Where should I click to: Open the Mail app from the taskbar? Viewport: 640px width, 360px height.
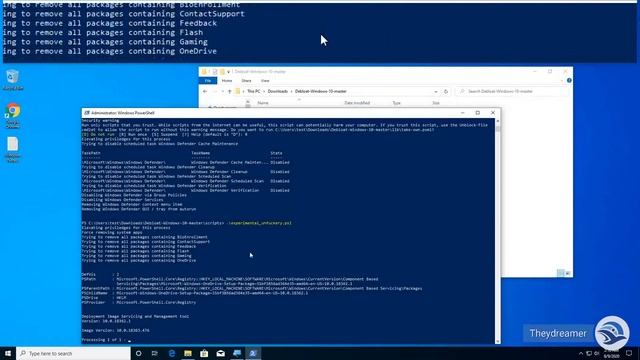point(220,353)
